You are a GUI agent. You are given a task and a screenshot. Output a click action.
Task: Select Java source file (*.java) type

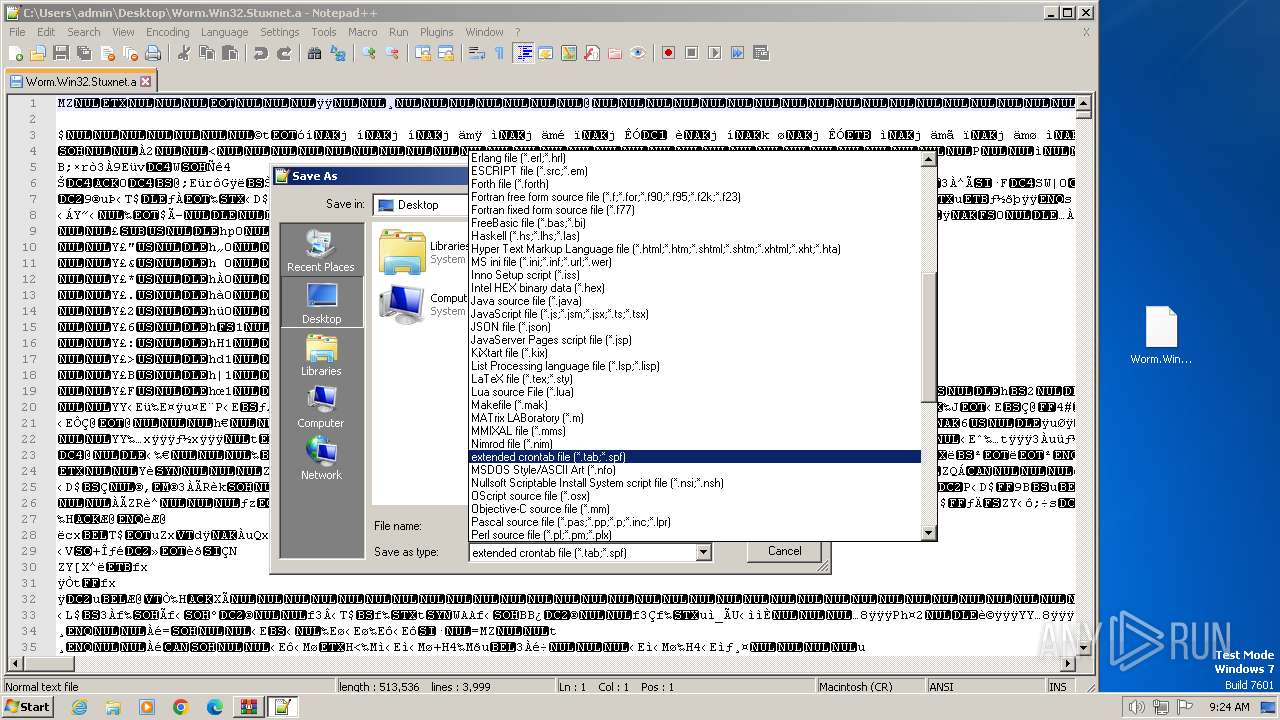click(694, 301)
